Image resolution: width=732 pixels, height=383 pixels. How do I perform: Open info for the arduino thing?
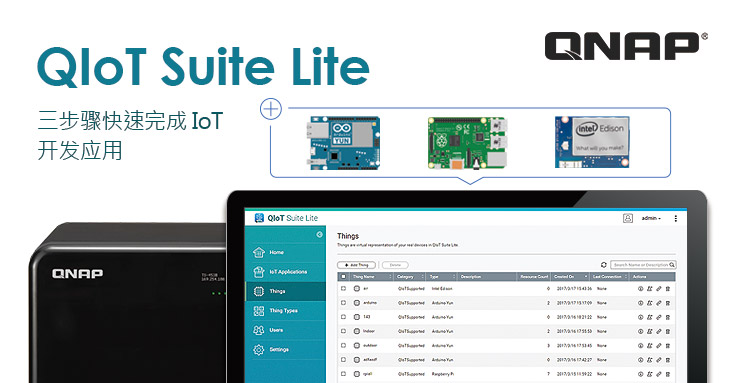[x=640, y=303]
